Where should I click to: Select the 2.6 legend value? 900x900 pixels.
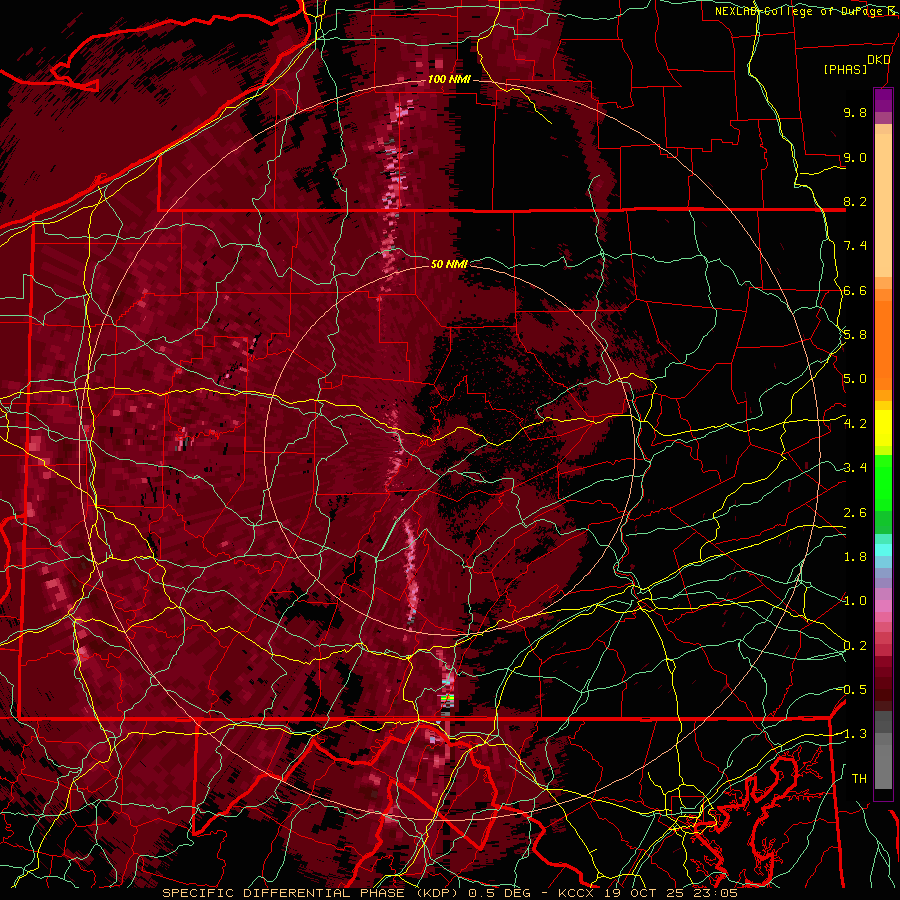click(855, 513)
